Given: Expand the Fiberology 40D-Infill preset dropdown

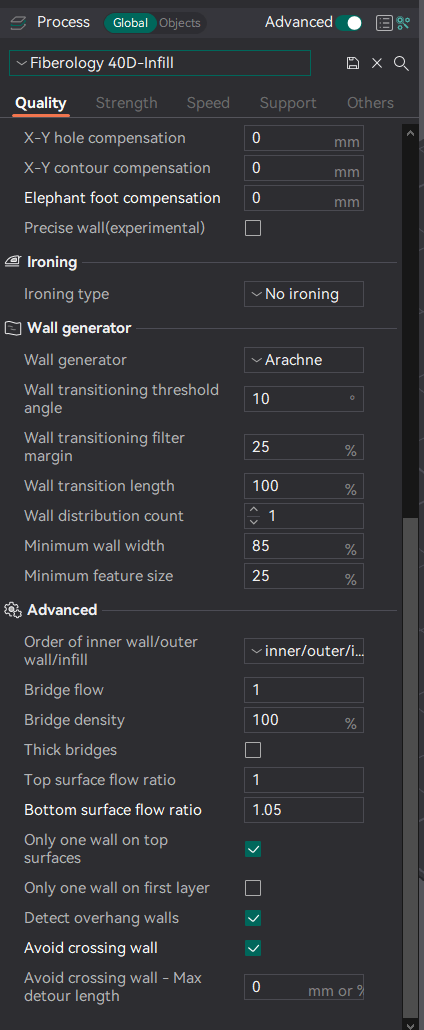Looking at the screenshot, I should tap(160, 63).
